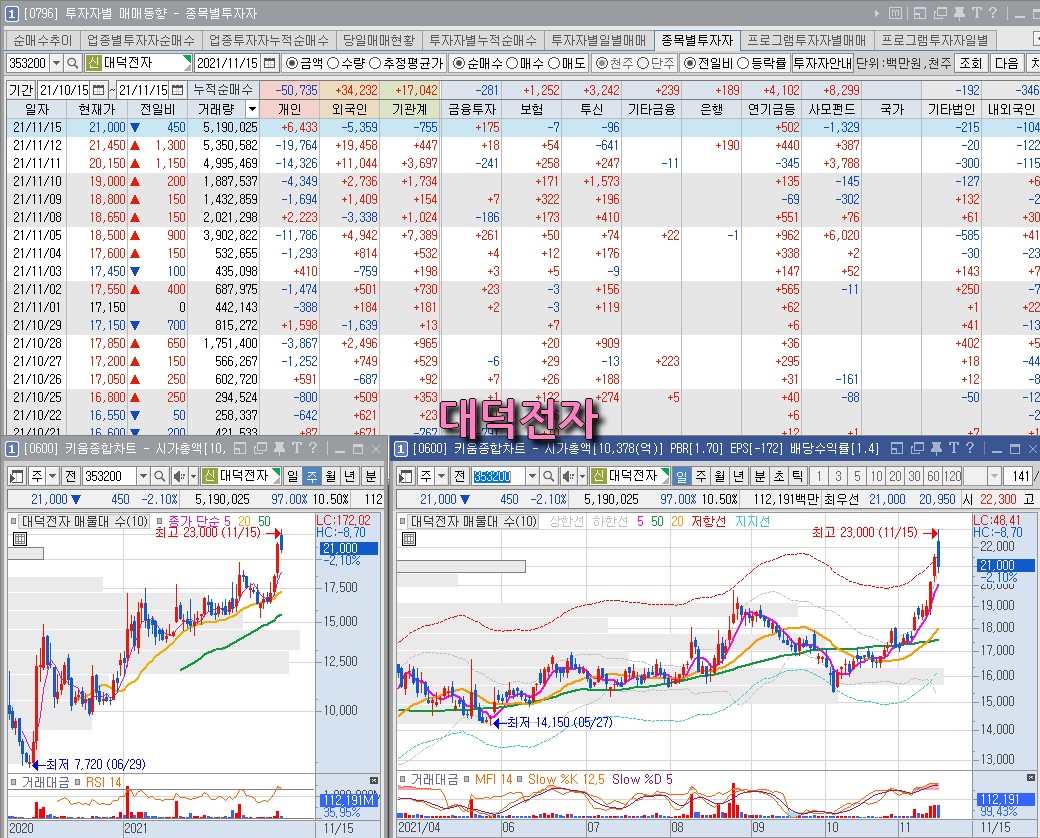Open the 거래량 column dropdown arrow
This screenshot has height=838, width=1040.
[252, 109]
